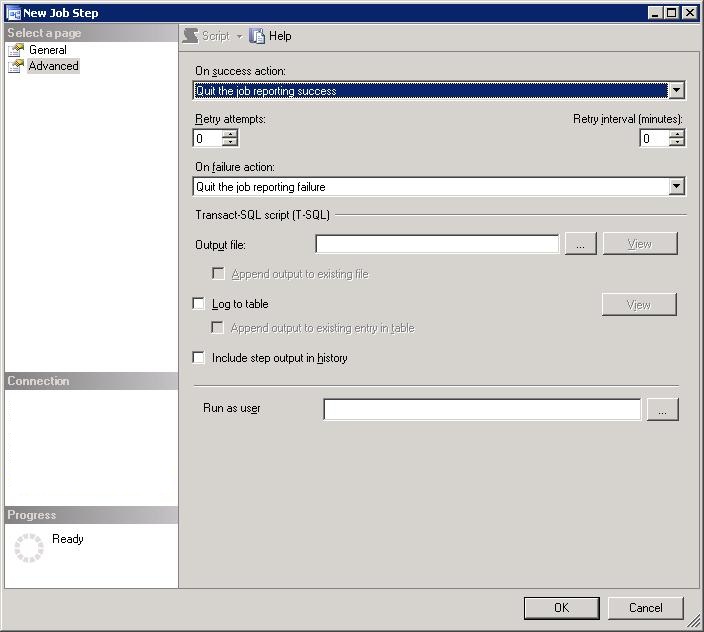Image resolution: width=704 pixels, height=632 pixels.
Task: Click the Retry attempts number field
Action: pyautogui.click(x=208, y=138)
